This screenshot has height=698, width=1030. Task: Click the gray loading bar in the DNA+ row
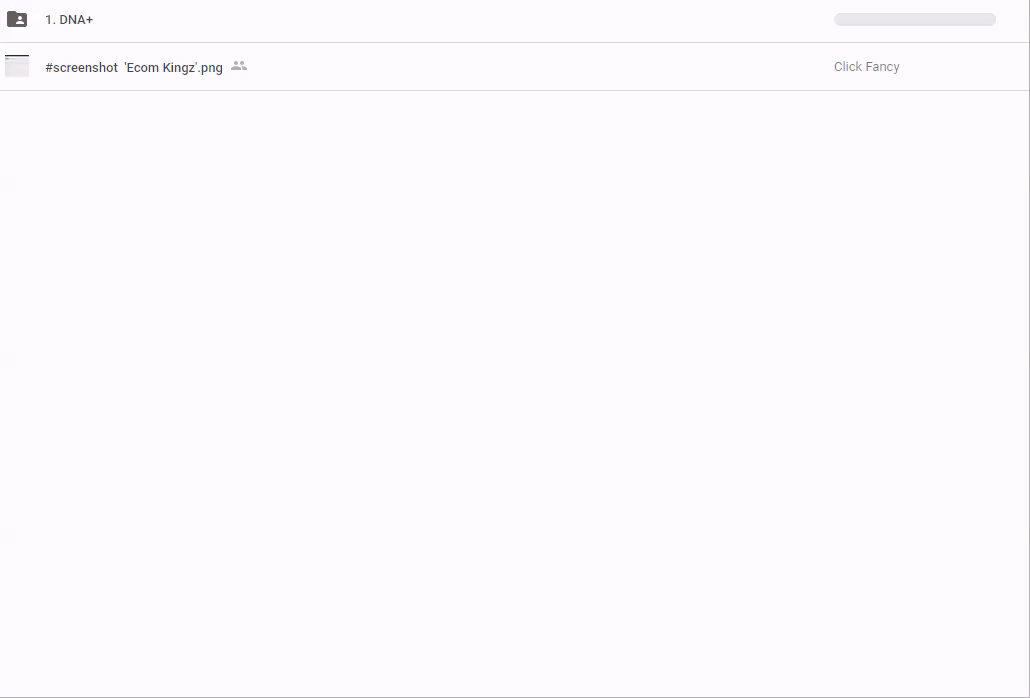(914, 20)
